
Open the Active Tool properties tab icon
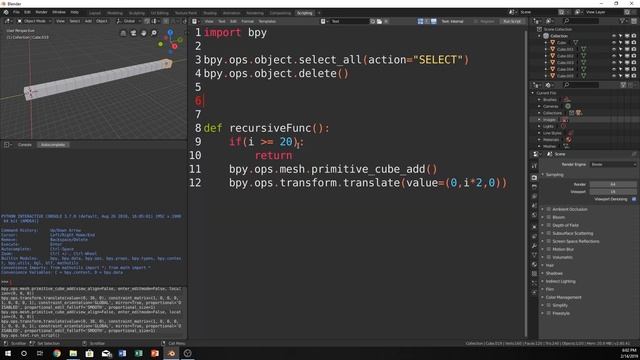point(534,166)
